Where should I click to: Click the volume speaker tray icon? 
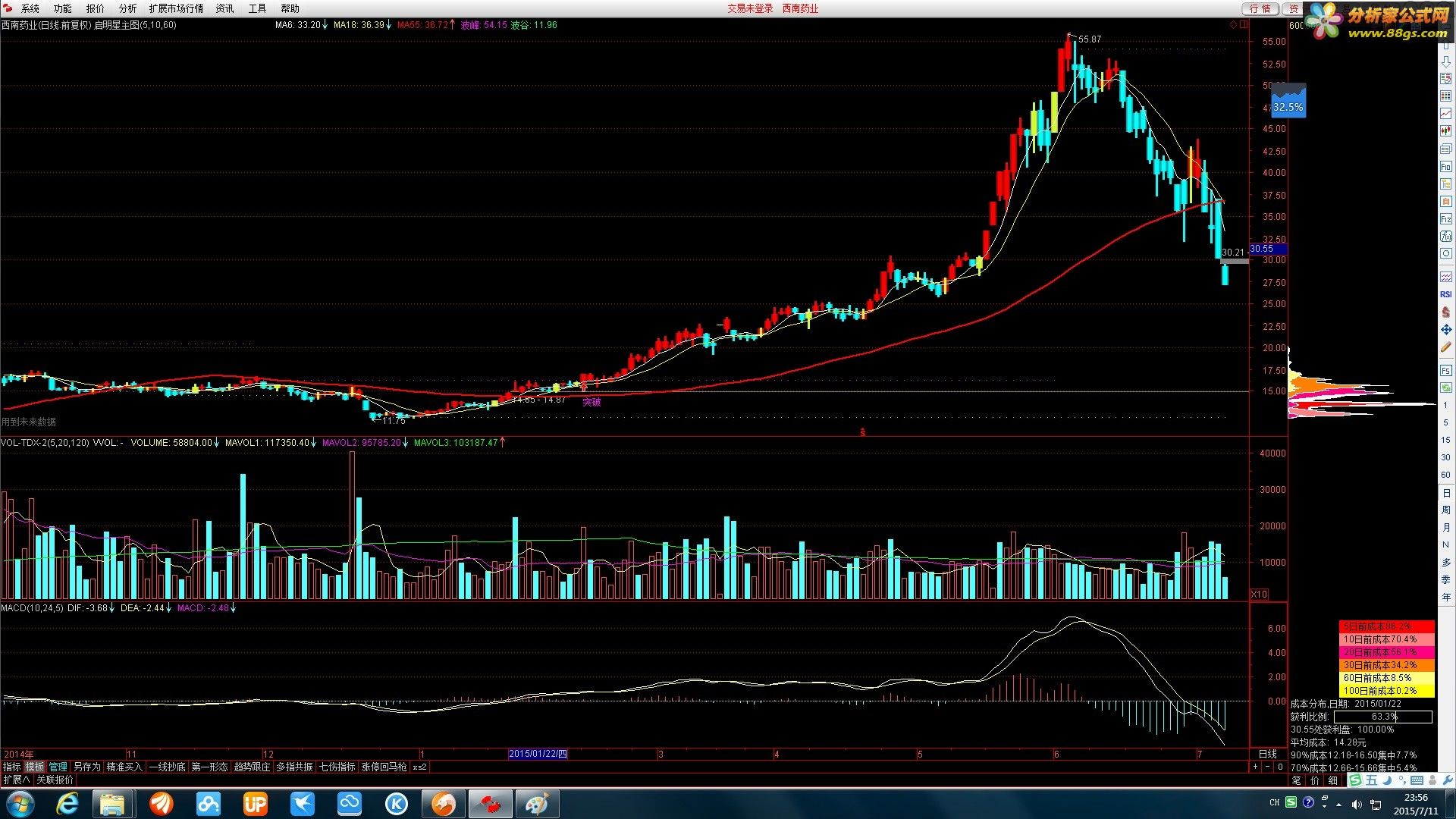coord(1356,804)
